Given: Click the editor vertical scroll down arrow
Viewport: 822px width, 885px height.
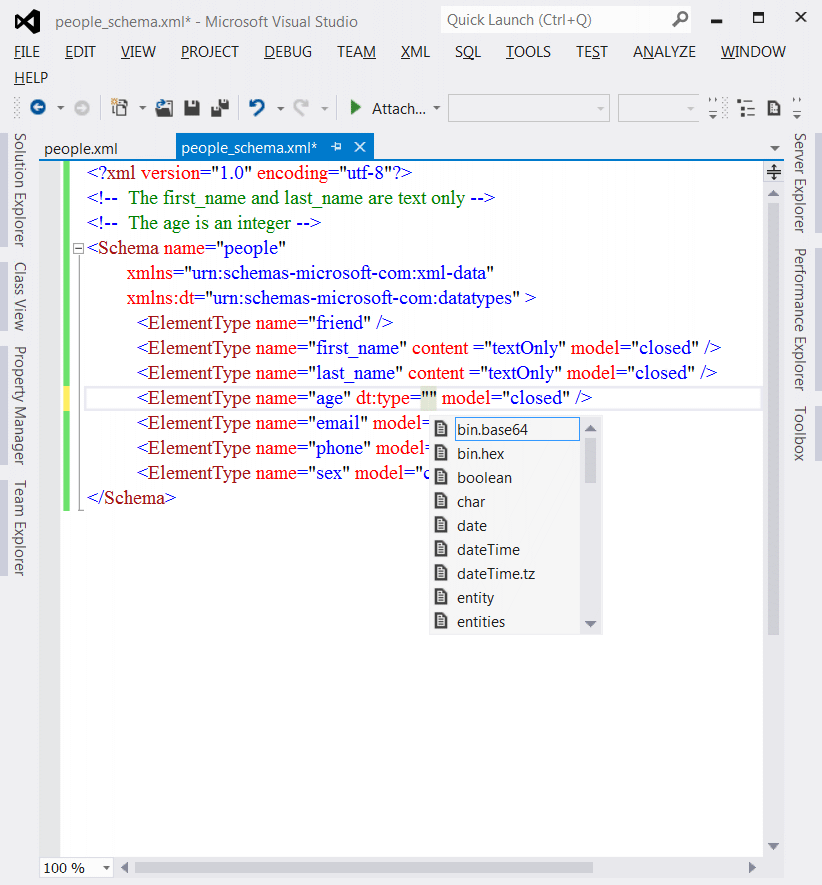Looking at the screenshot, I should (x=773, y=846).
